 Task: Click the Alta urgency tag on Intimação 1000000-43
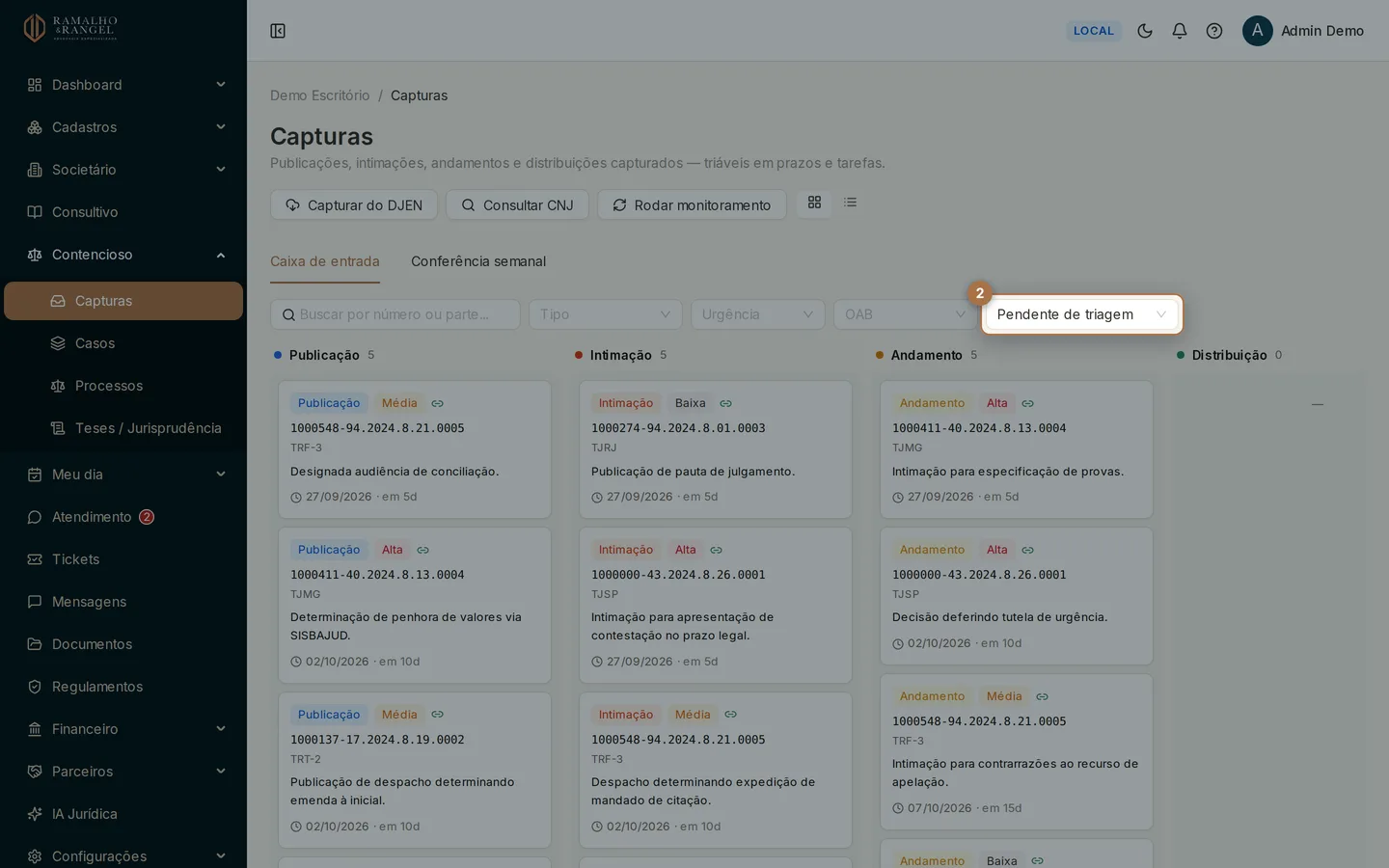point(686,550)
